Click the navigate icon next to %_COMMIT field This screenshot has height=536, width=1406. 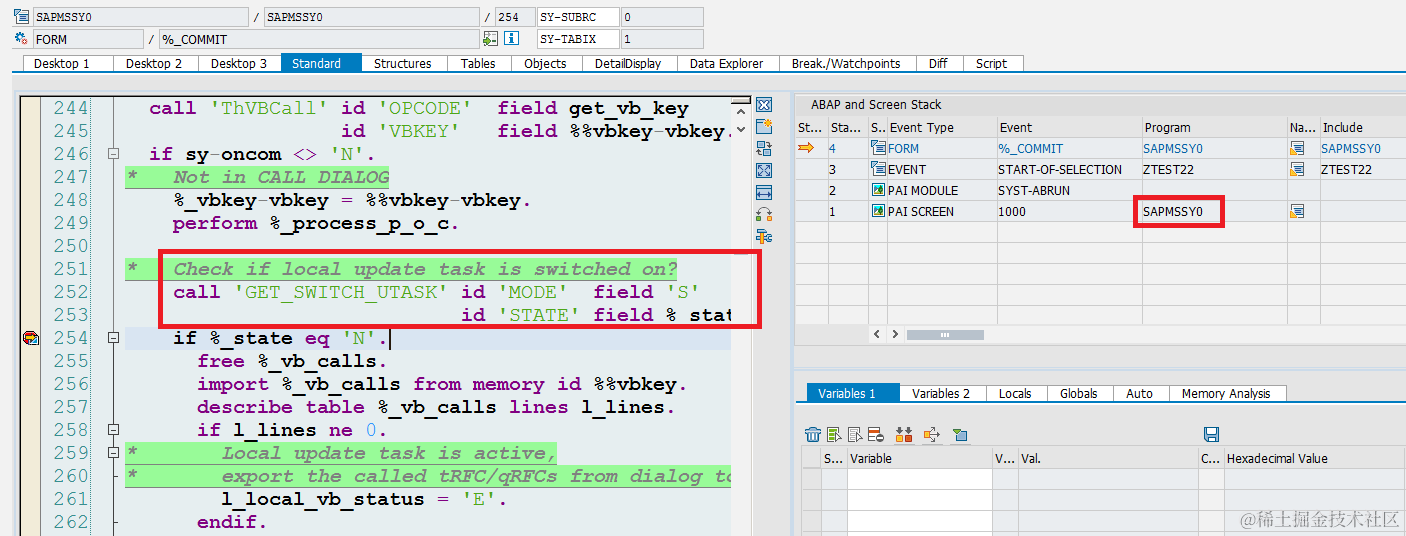click(490, 39)
